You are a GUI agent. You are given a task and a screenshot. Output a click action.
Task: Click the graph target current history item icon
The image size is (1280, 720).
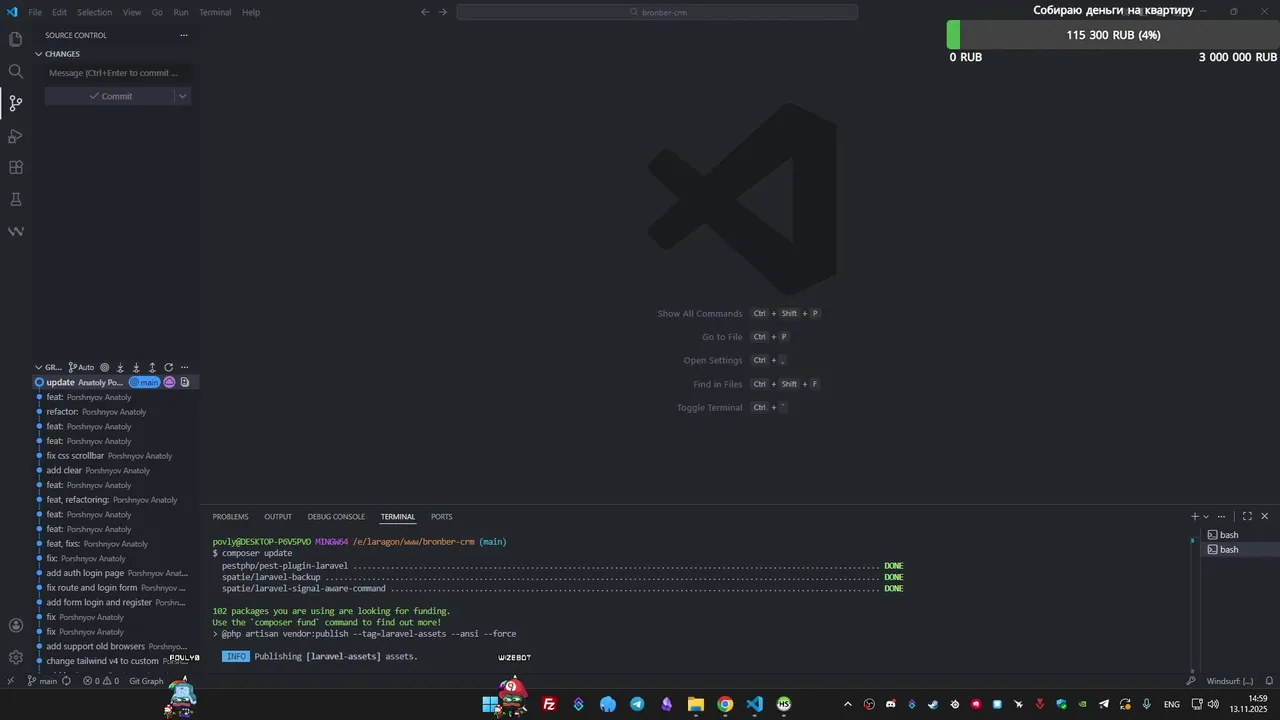(x=104, y=367)
